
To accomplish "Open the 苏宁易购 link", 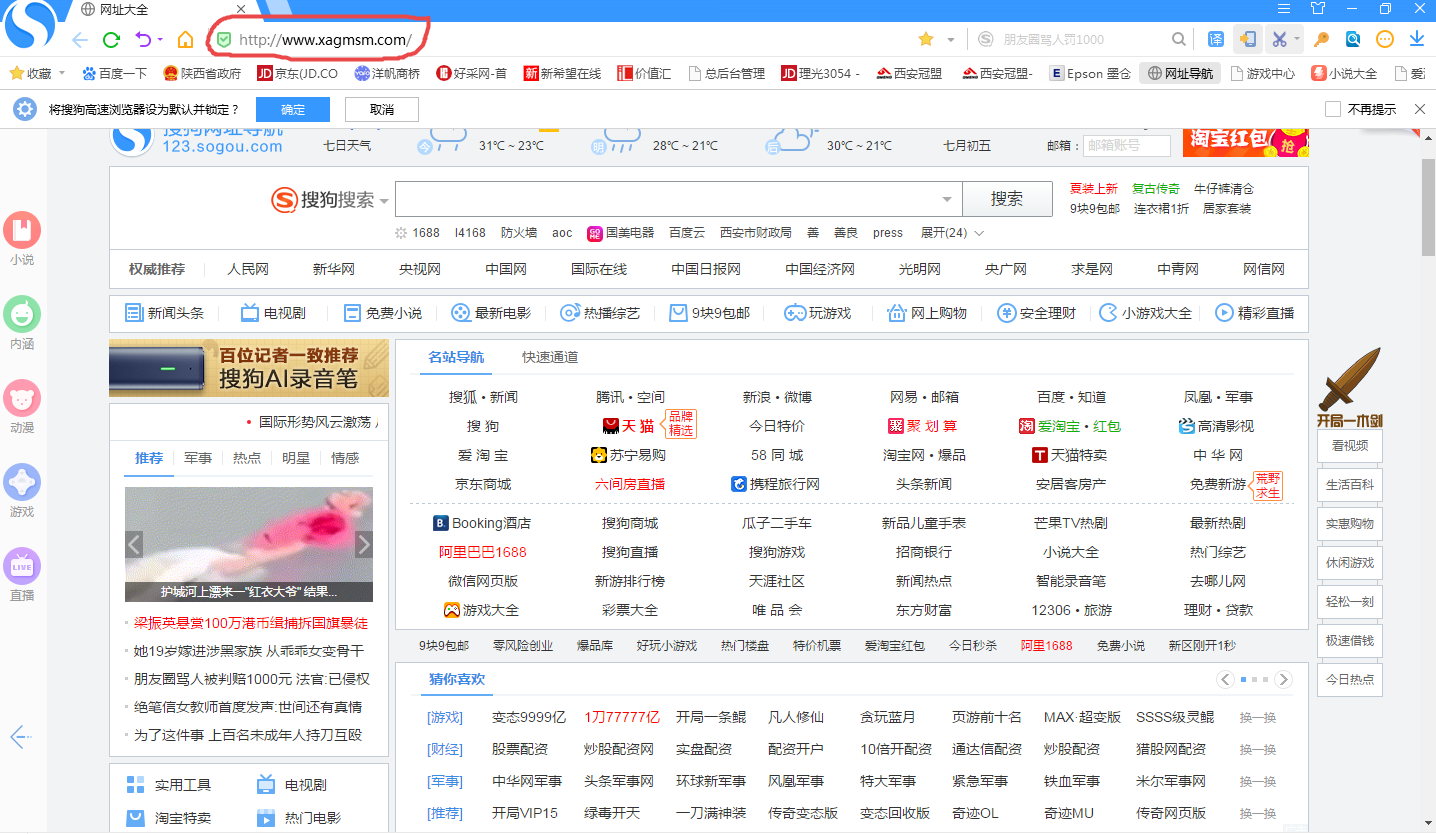I will pos(628,455).
